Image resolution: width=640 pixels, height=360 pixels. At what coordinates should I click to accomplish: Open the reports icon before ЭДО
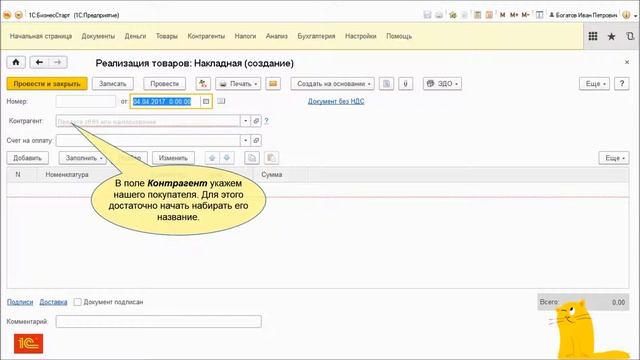[x=386, y=84]
